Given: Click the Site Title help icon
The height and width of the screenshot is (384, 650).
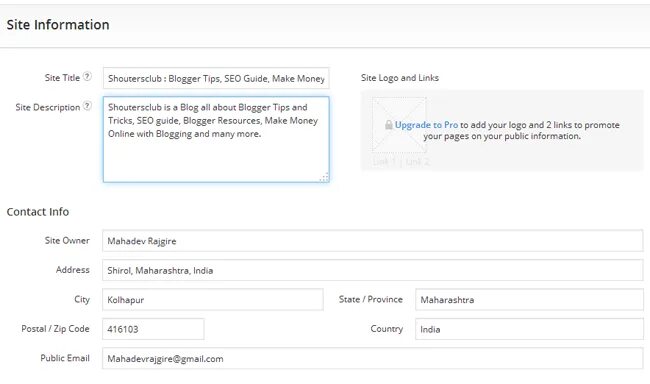Looking at the screenshot, I should (x=87, y=77).
